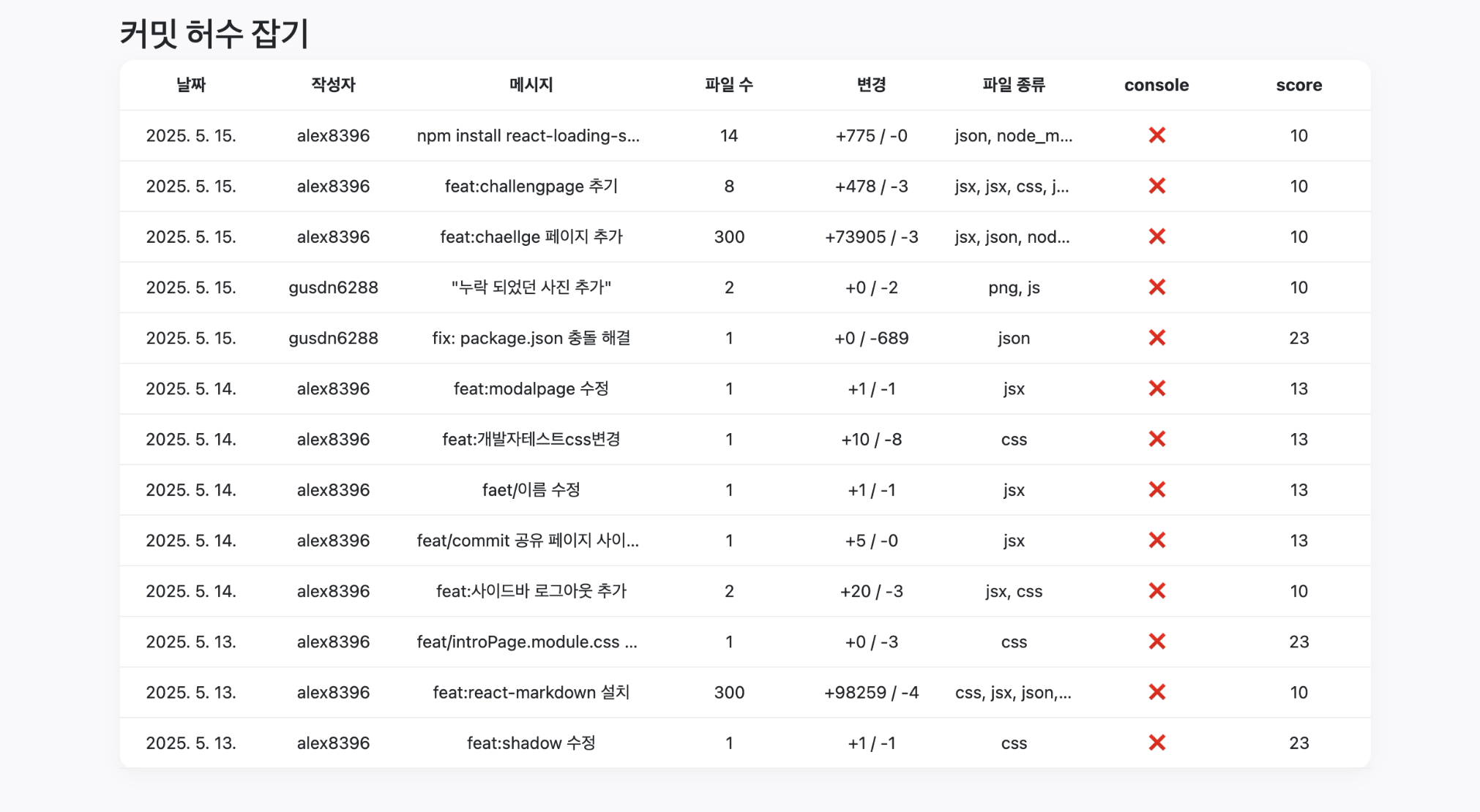
Task: Click the red X icon for npm install commit
Action: [x=1156, y=135]
